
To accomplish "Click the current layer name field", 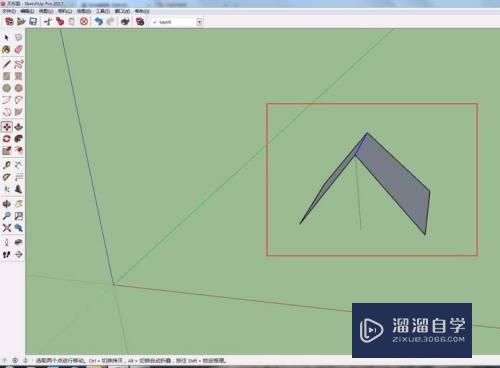I will pyautogui.click(x=177, y=22).
